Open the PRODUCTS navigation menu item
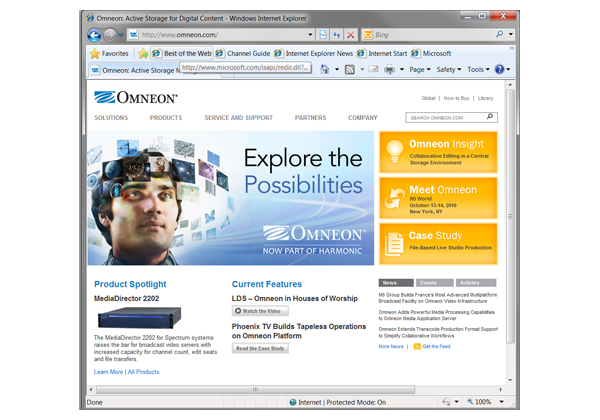This screenshot has height=420, width=600. [166, 118]
